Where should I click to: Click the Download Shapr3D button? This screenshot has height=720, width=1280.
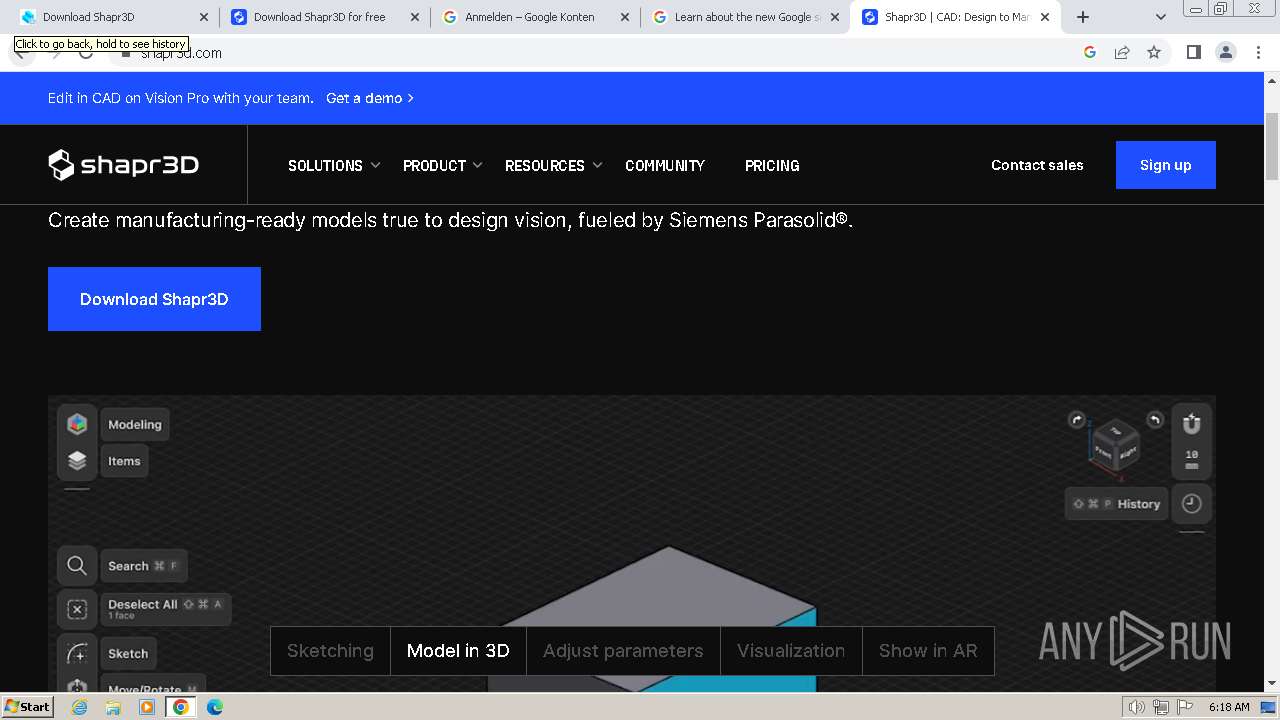point(154,299)
